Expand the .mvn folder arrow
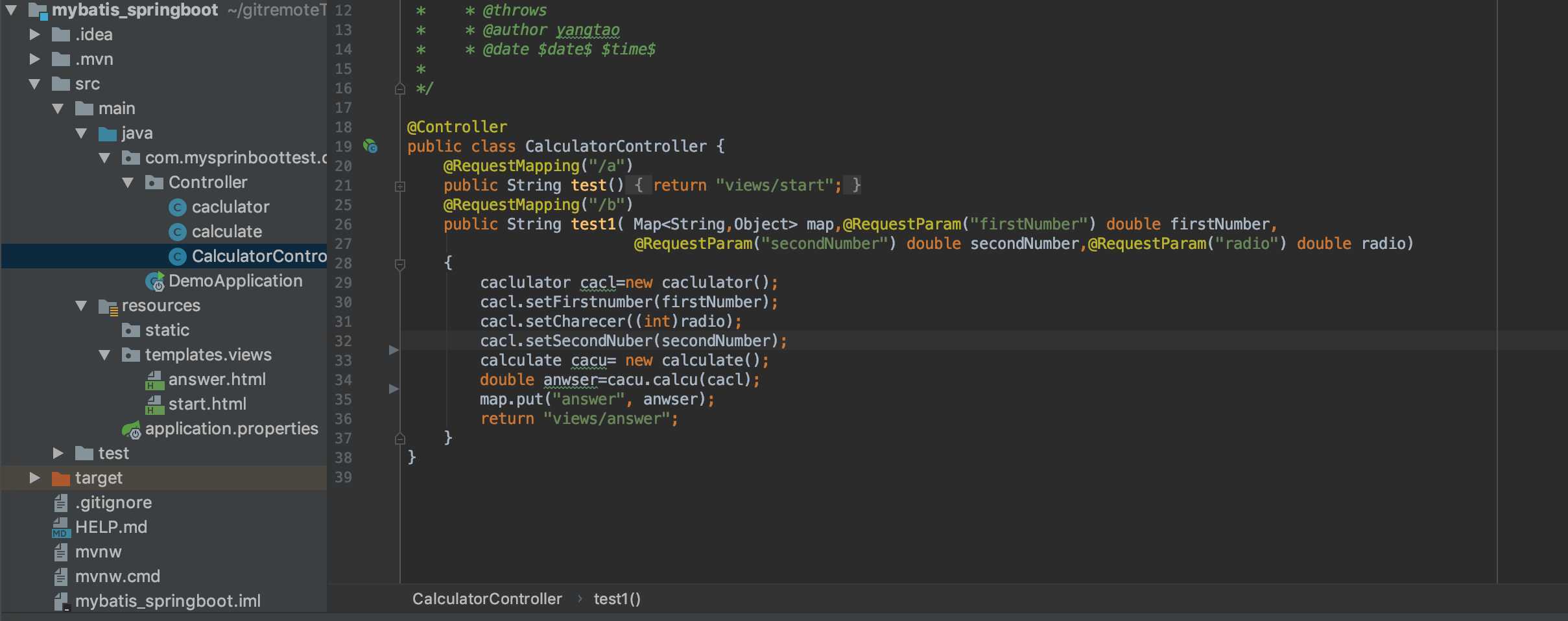The height and width of the screenshot is (621, 1568). point(35,59)
